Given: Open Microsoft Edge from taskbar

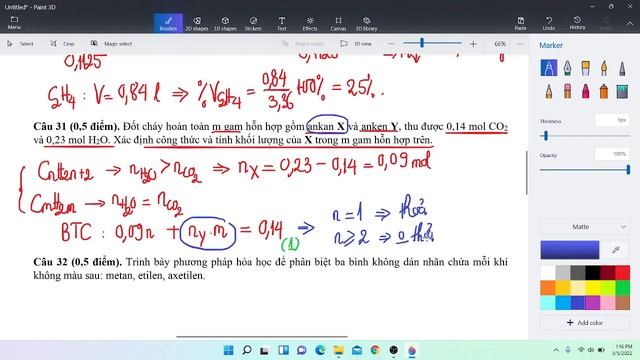Looking at the screenshot, I should [x=320, y=350].
